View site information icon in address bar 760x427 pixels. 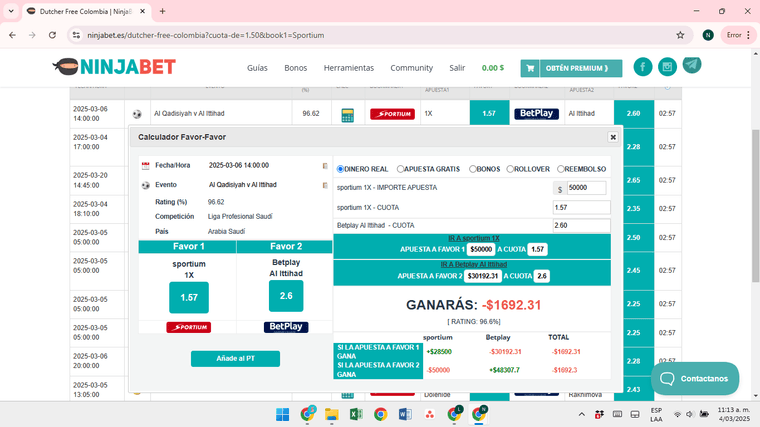coord(76,35)
